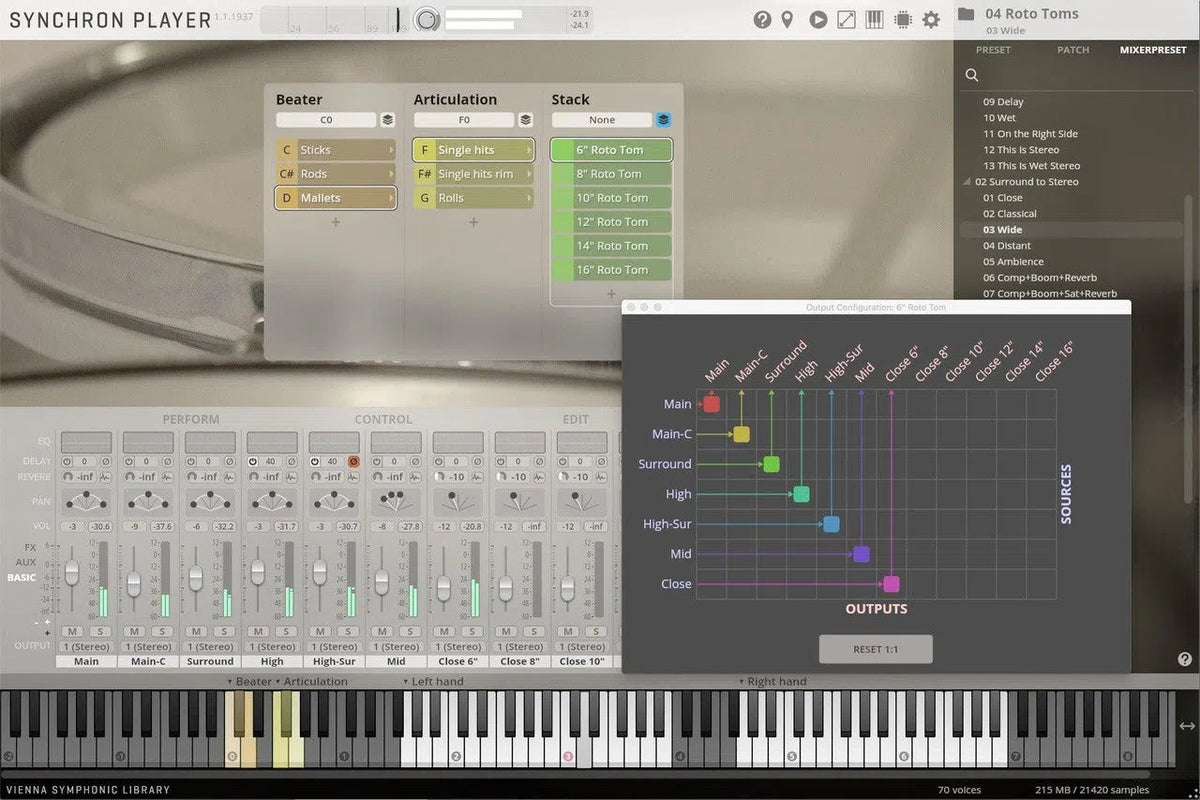Screen dimensions: 1200x800
Task: Switch to the PRESET tab
Action: [x=993, y=50]
